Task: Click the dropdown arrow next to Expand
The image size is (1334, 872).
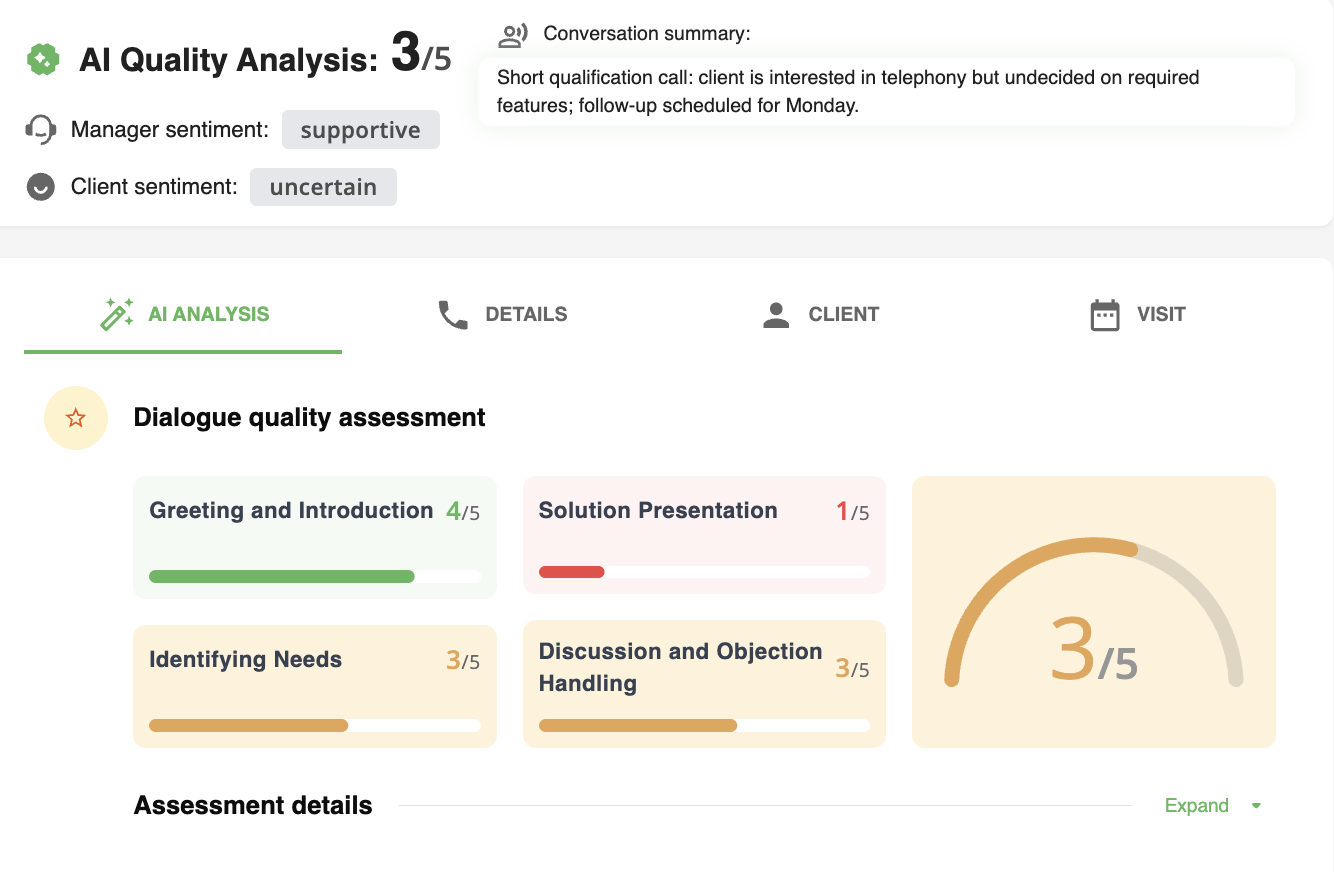Action: click(1257, 806)
